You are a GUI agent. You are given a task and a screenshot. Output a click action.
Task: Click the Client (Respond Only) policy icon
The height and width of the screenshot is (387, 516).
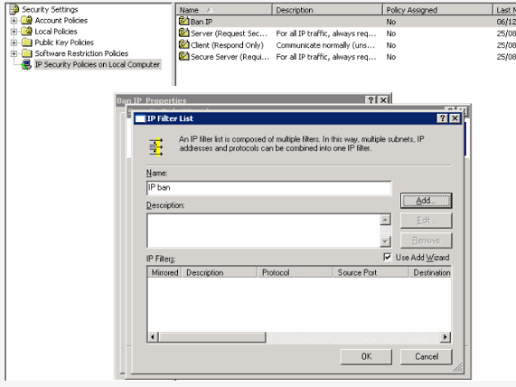click(184, 45)
